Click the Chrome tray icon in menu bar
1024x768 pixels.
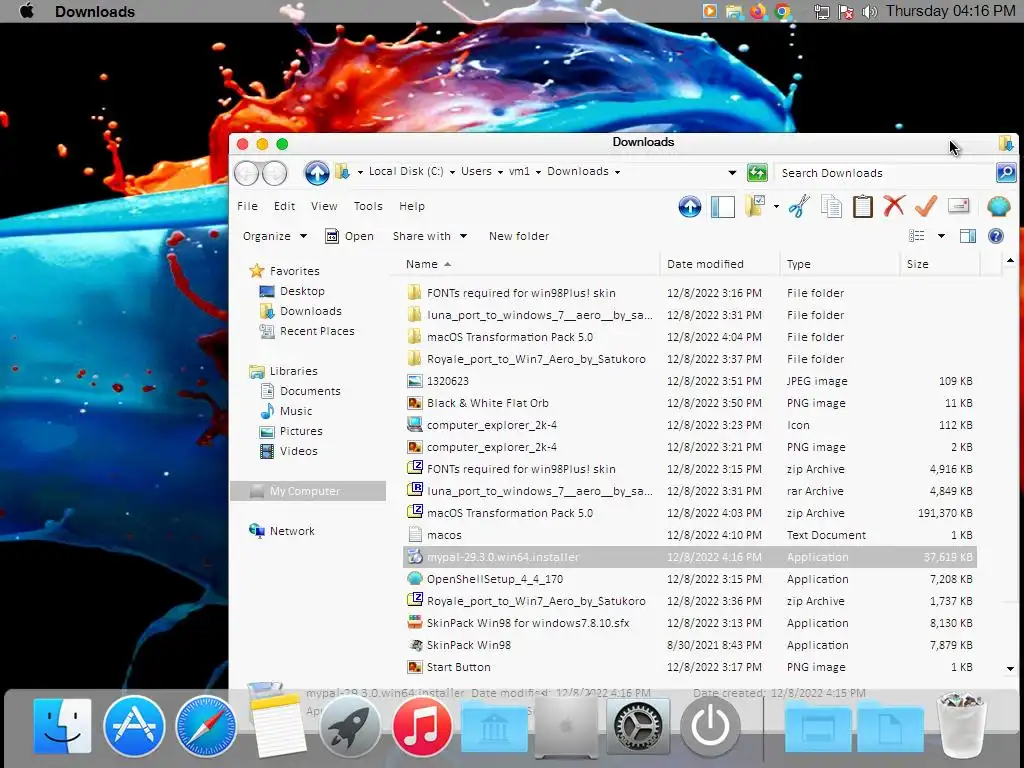pyautogui.click(x=782, y=11)
